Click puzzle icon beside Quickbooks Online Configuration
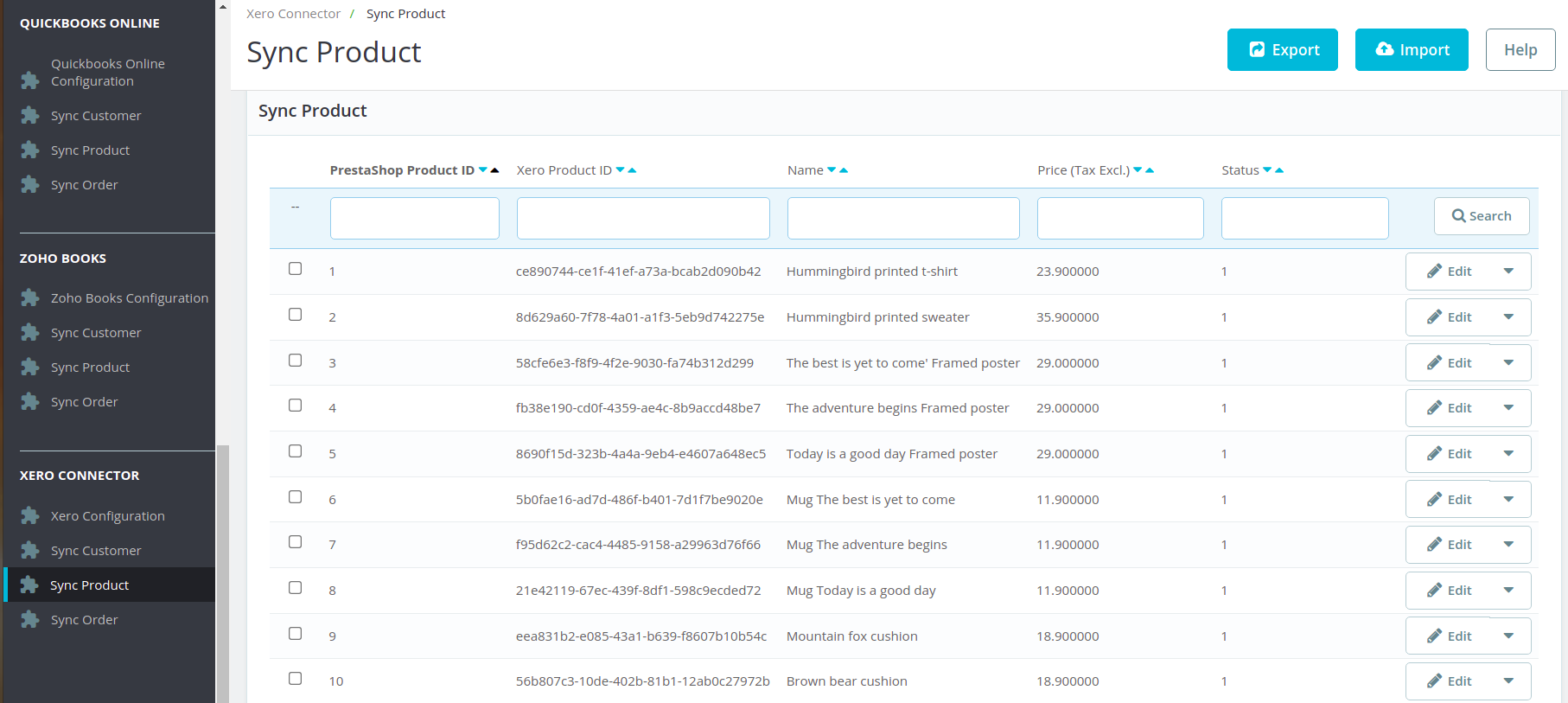This screenshot has height=703, width=1568. (30, 80)
